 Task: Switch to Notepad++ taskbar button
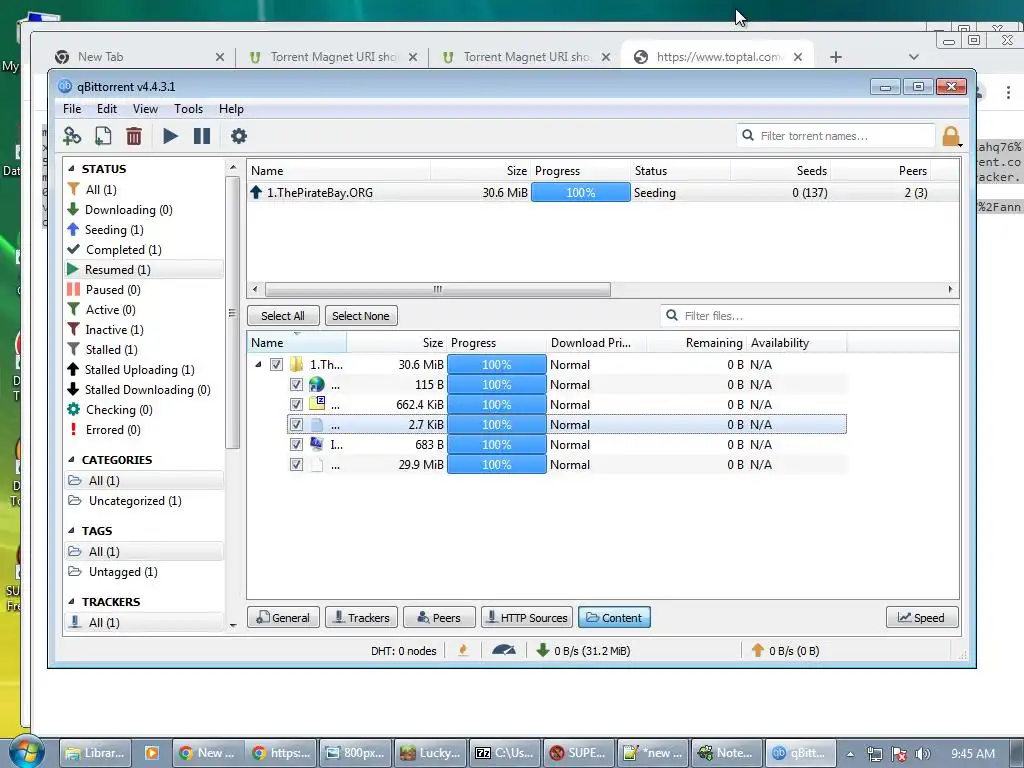(x=726, y=753)
